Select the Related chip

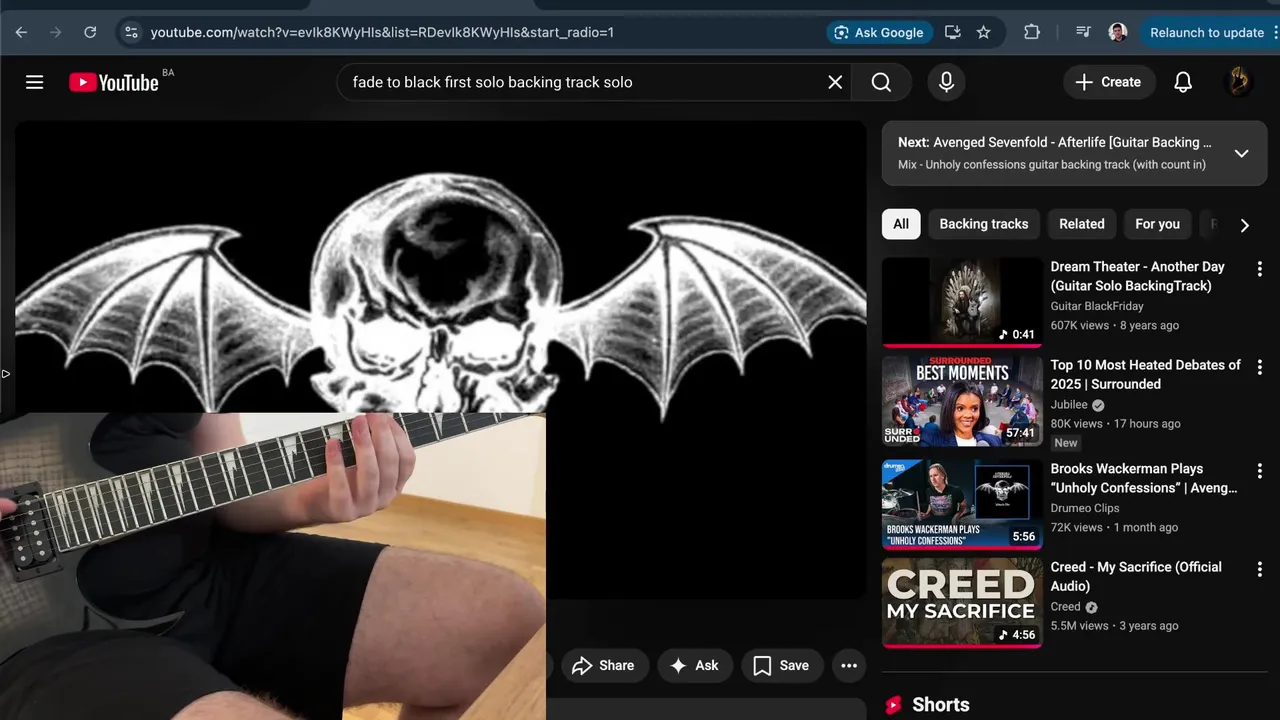pyautogui.click(x=1081, y=224)
